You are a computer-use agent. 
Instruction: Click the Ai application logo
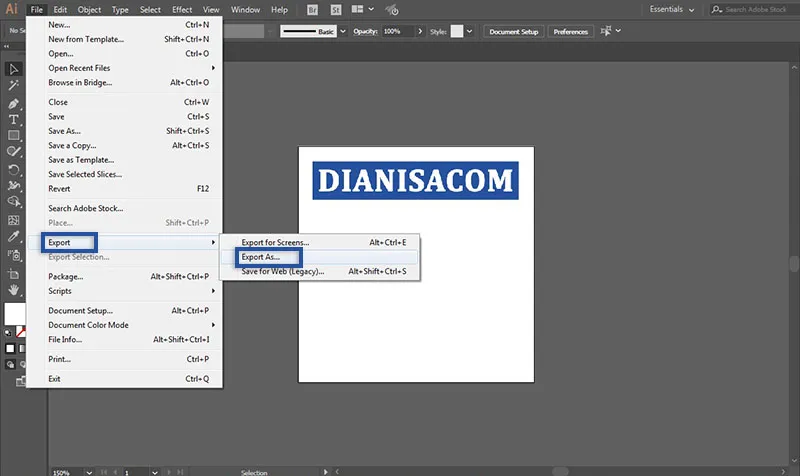tap(11, 9)
